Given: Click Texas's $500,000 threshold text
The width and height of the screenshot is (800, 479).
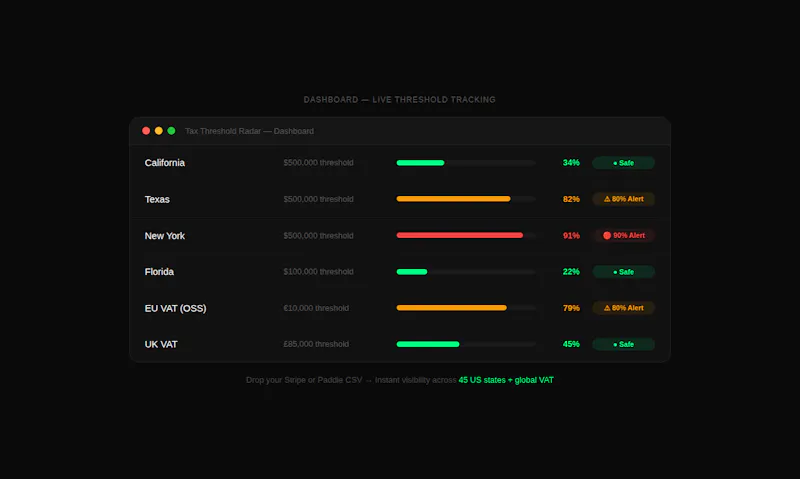Looking at the screenshot, I should point(318,199).
